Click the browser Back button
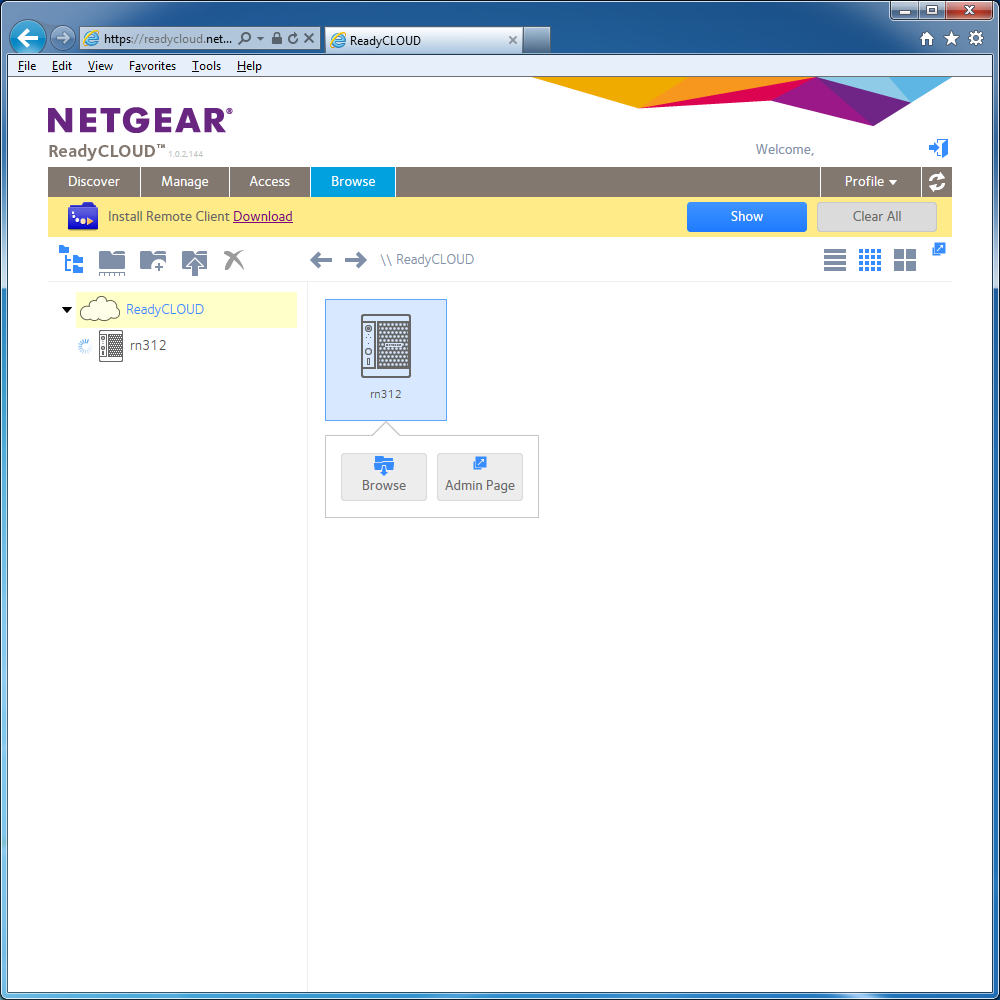Image resolution: width=1000 pixels, height=1000 pixels. (x=27, y=38)
